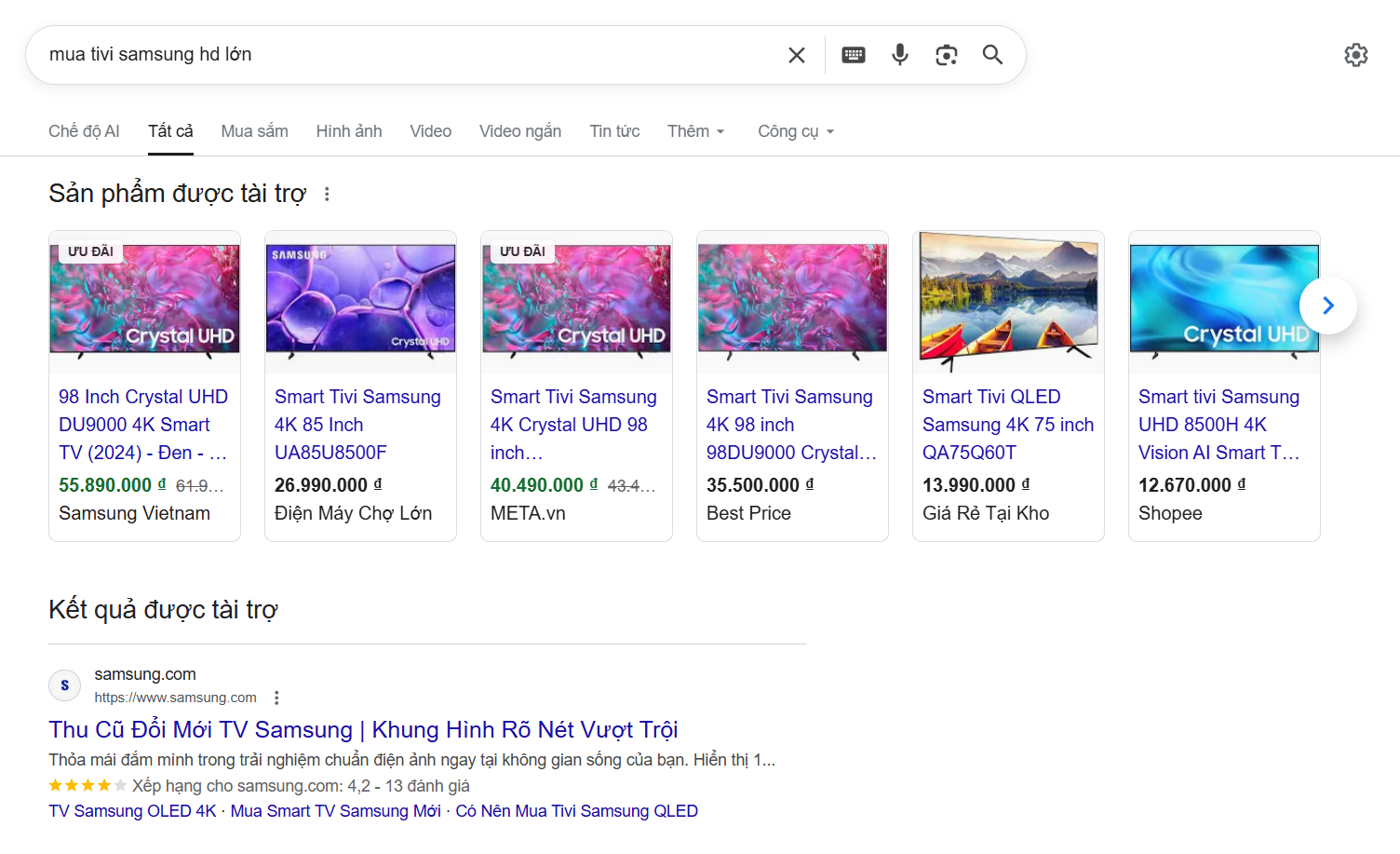Open the 'Tin tức' news tab
Screen dimensions: 1400x854
614,131
